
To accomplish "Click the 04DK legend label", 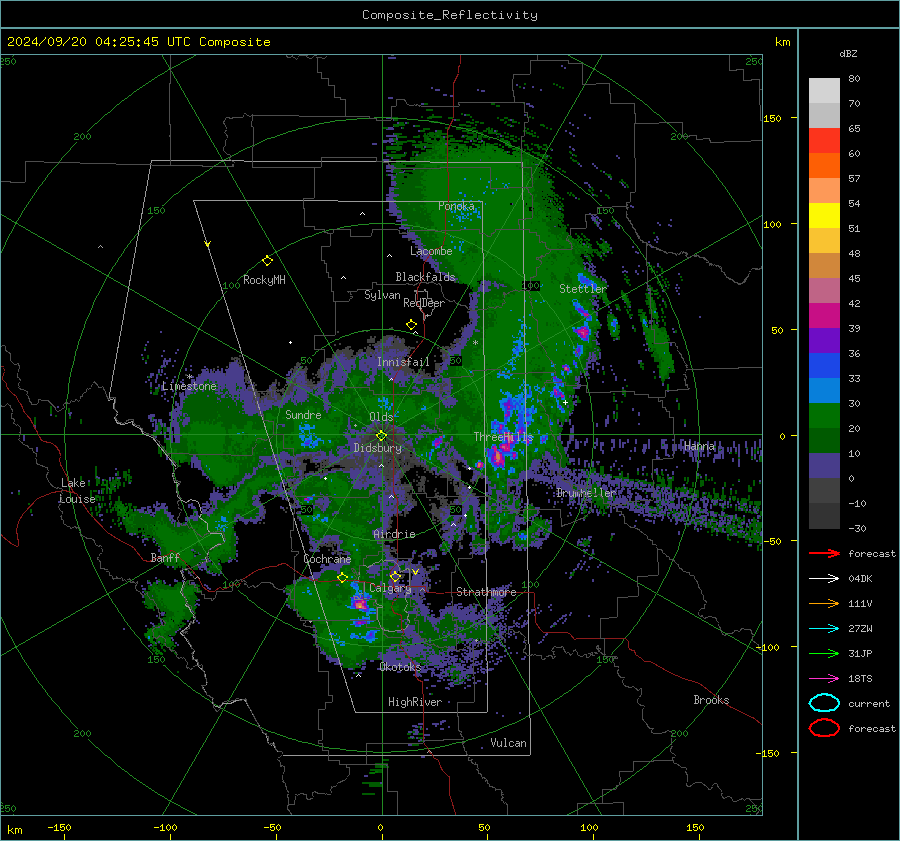I will point(860,579).
